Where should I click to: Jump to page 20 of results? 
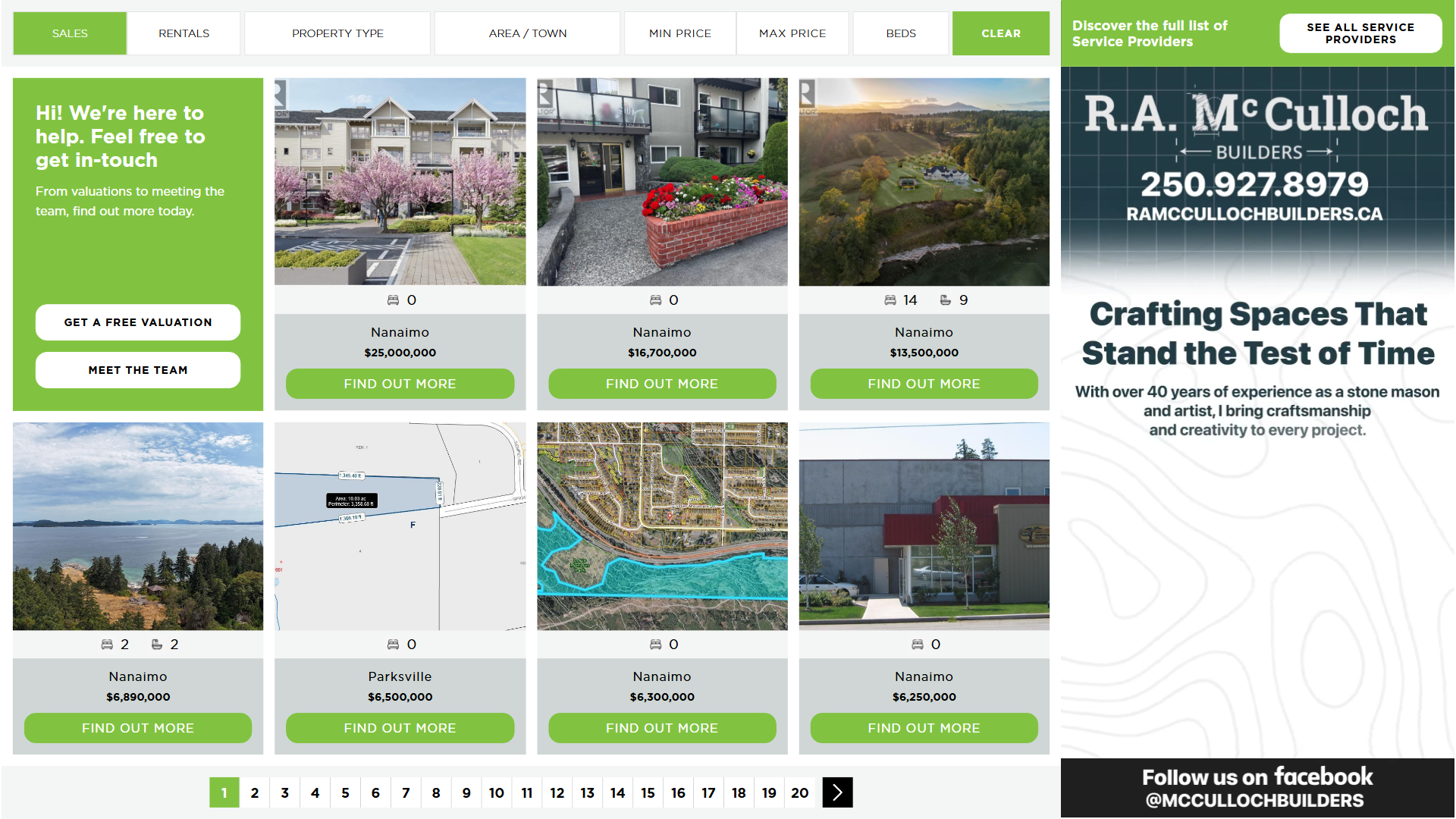tap(799, 792)
